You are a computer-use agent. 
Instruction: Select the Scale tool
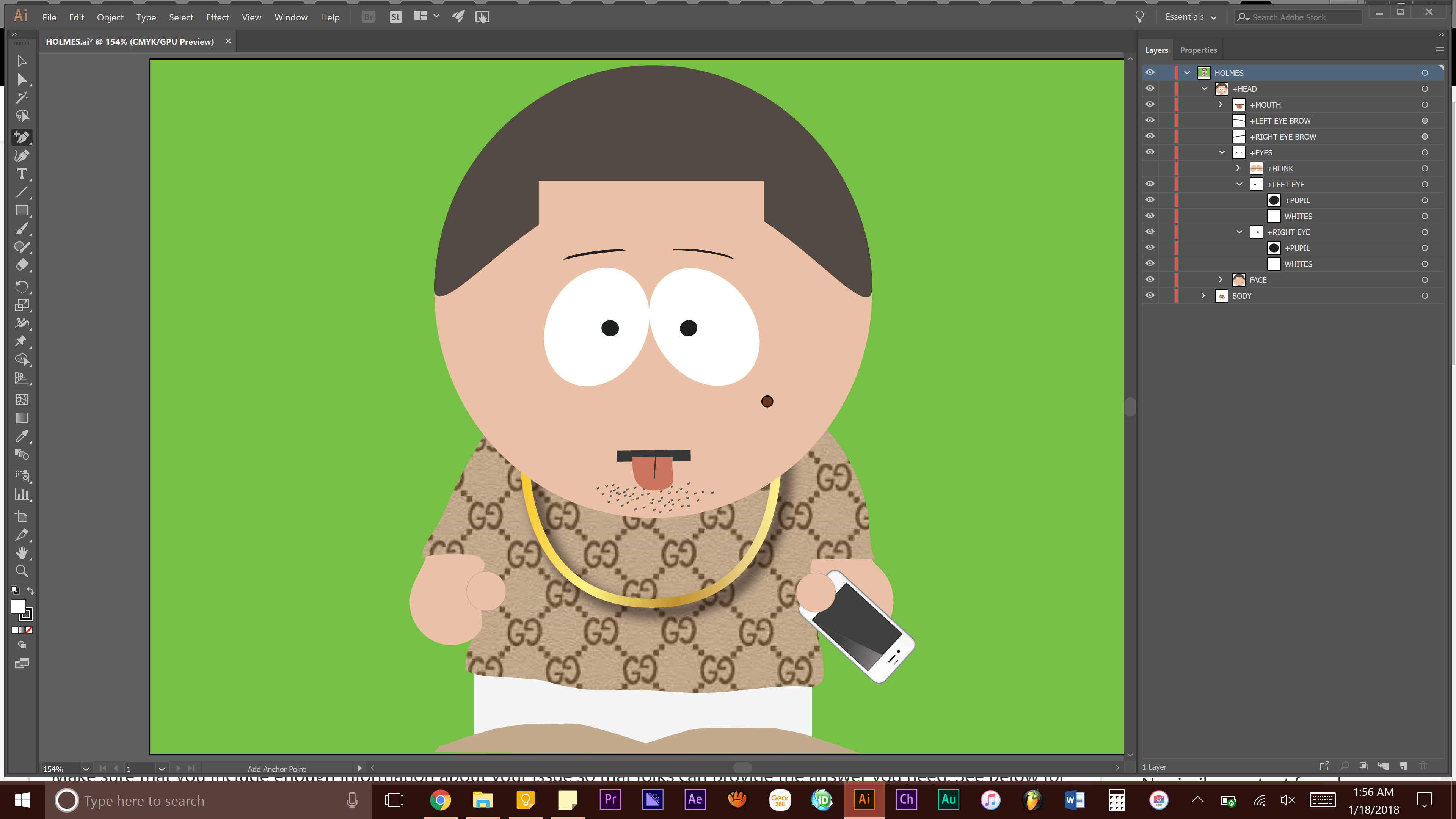[22, 304]
